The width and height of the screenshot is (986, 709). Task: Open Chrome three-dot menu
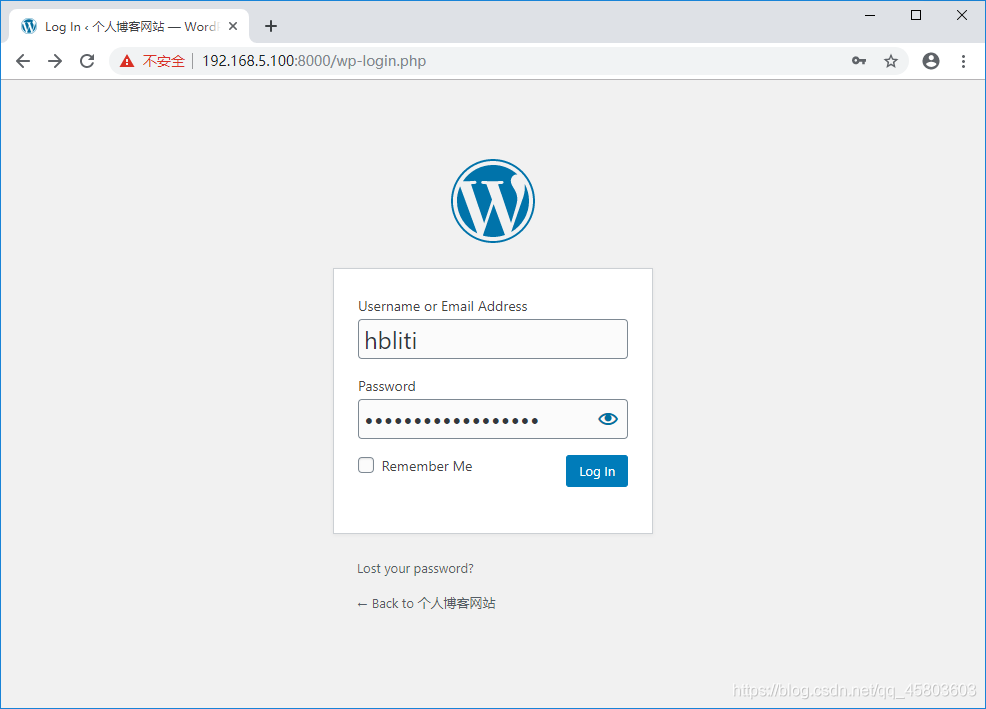coord(963,61)
